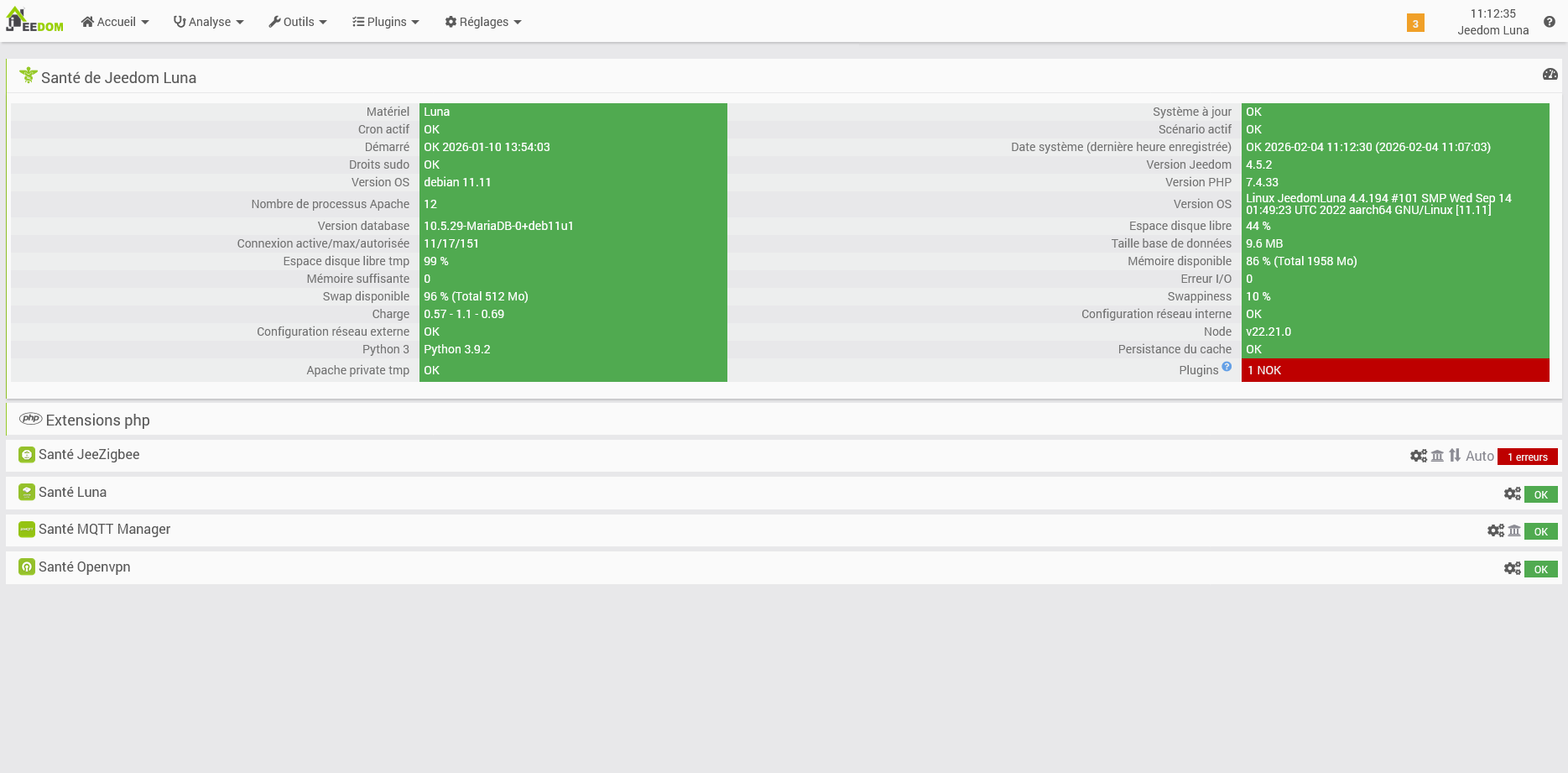This screenshot has width=1568, height=773.
Task: Click the Jeedom logo
Action: [34, 20]
